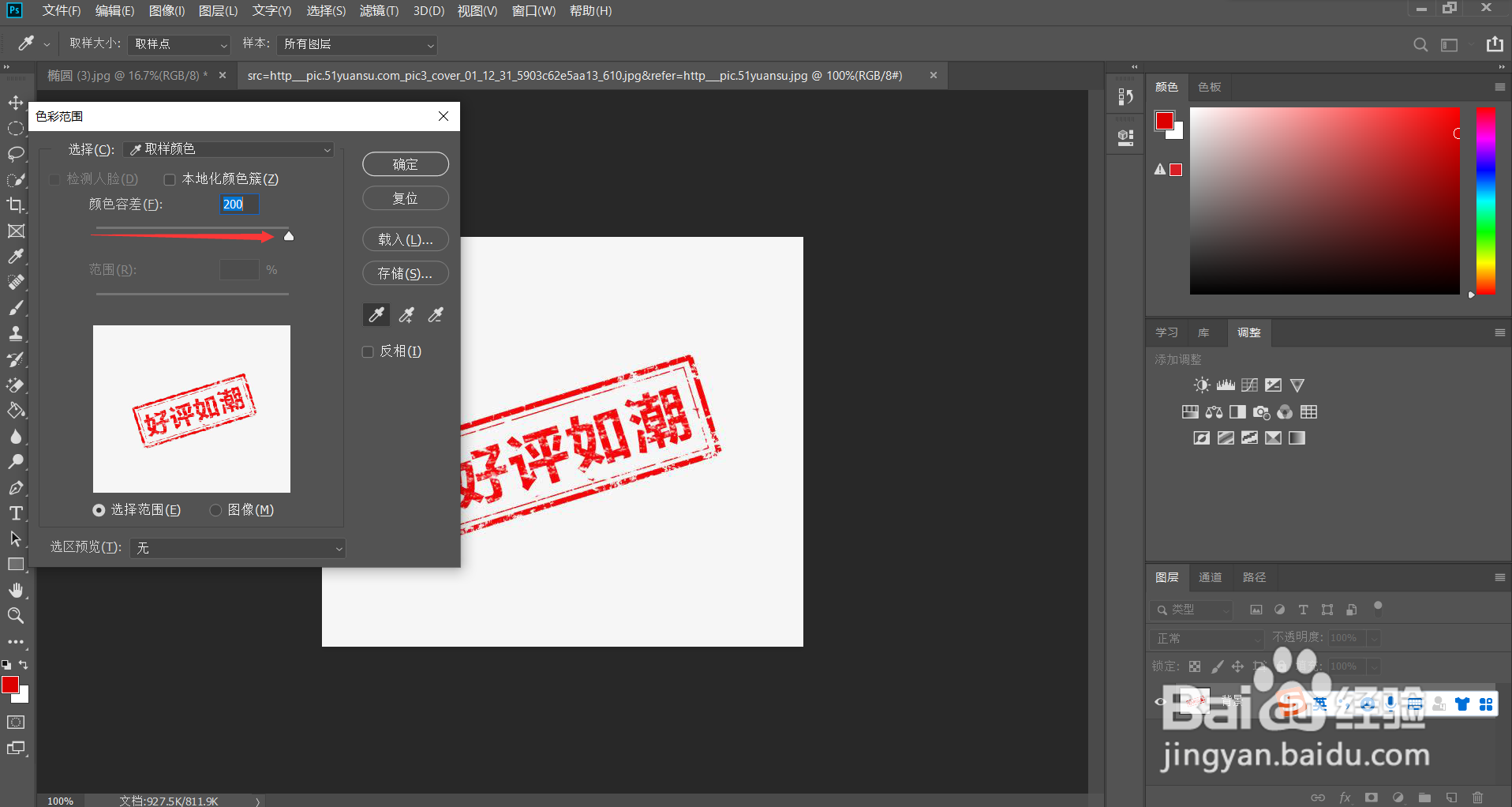
Task: Open the Adjustments panel options menu
Action: [x=1499, y=332]
